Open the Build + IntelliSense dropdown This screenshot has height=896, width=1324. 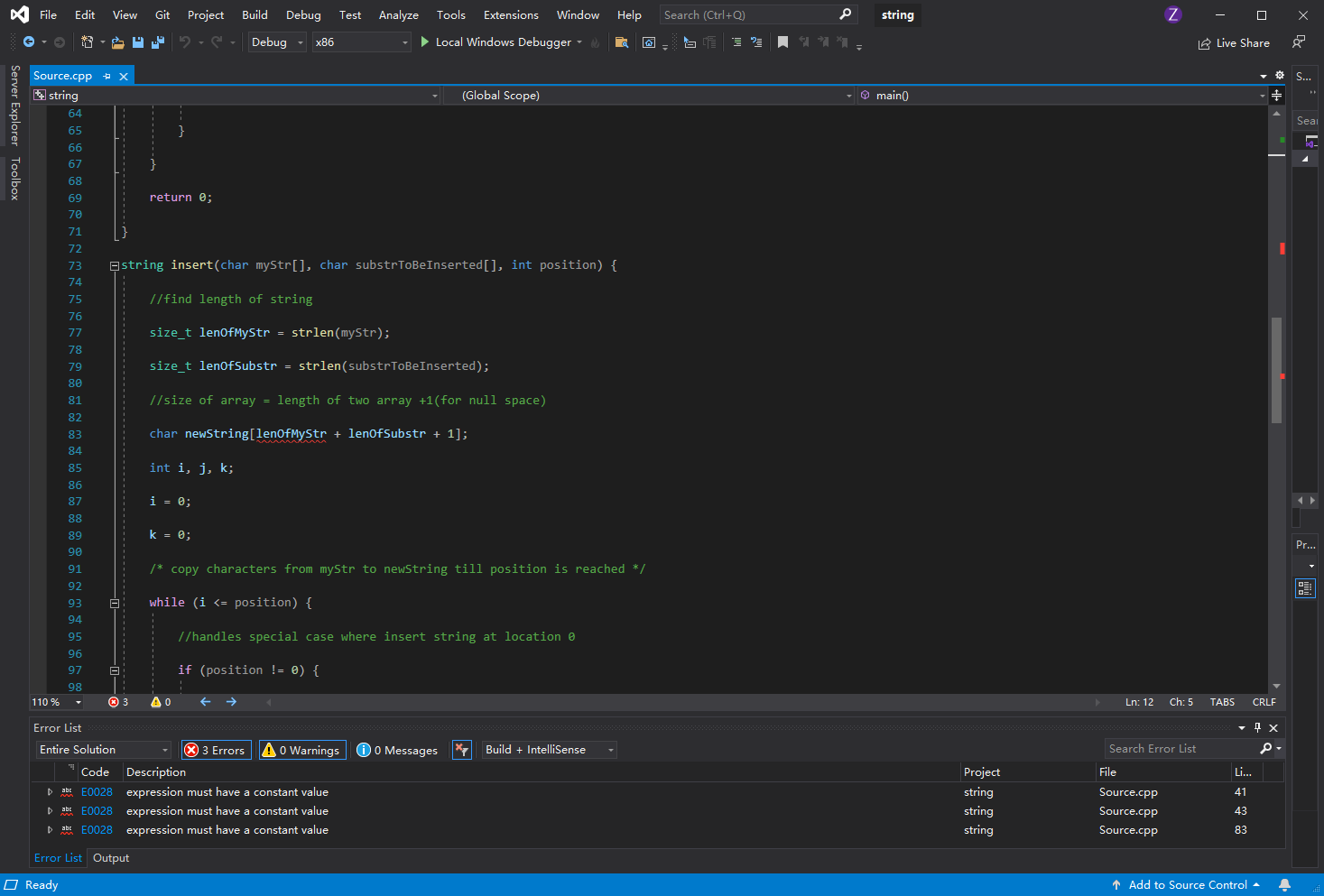(x=550, y=750)
